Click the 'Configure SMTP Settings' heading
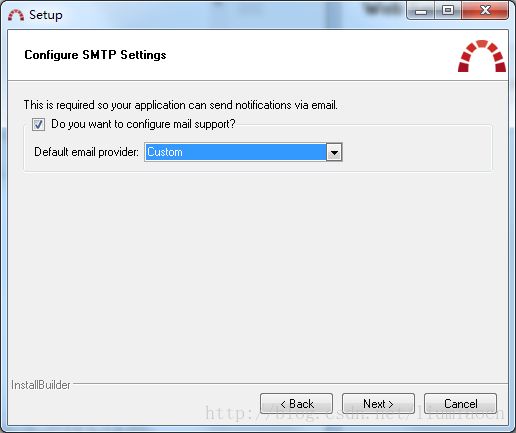Screen dimensions: 516x433 click(95, 55)
